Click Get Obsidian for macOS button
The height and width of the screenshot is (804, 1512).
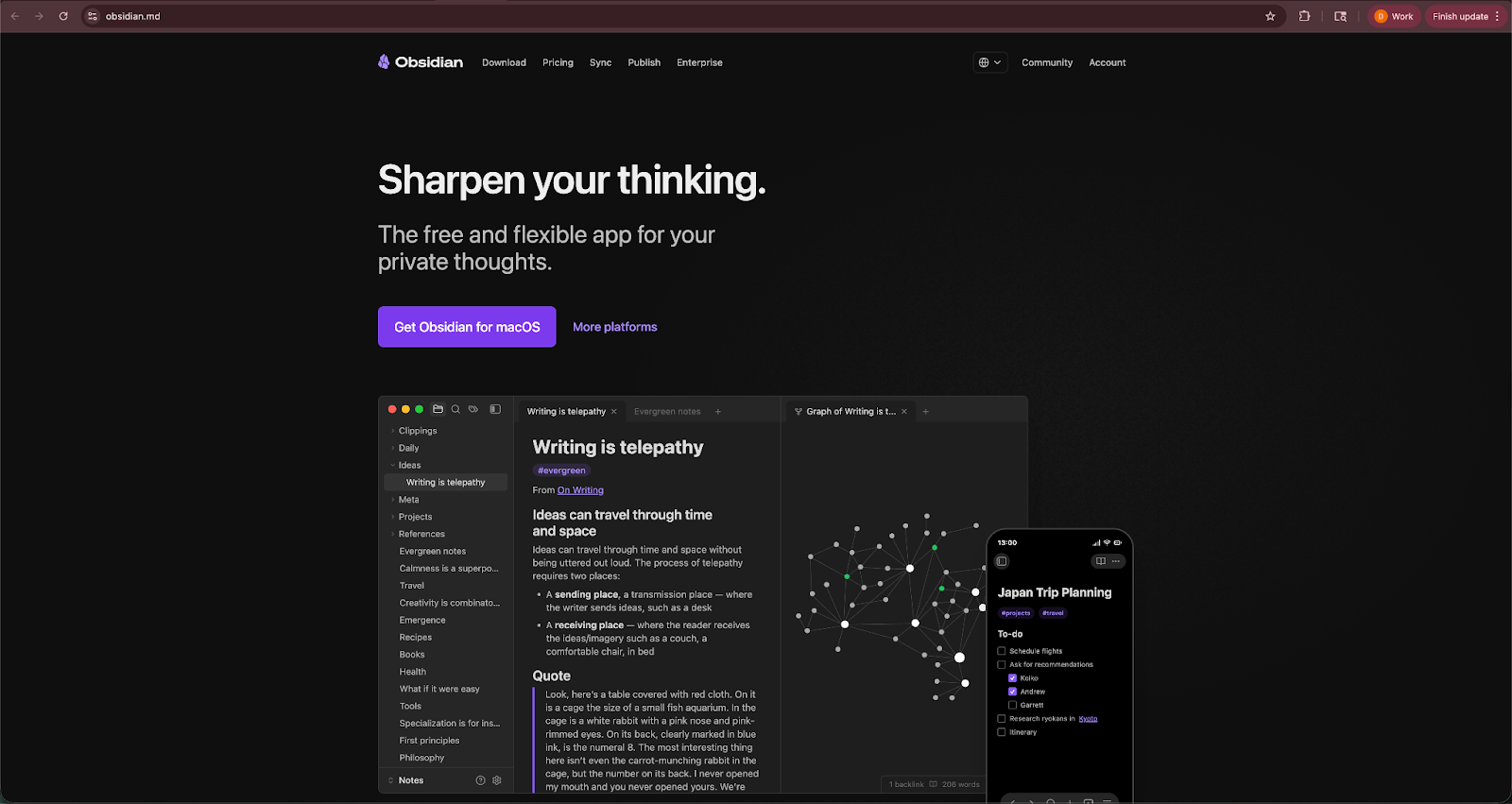coord(467,327)
